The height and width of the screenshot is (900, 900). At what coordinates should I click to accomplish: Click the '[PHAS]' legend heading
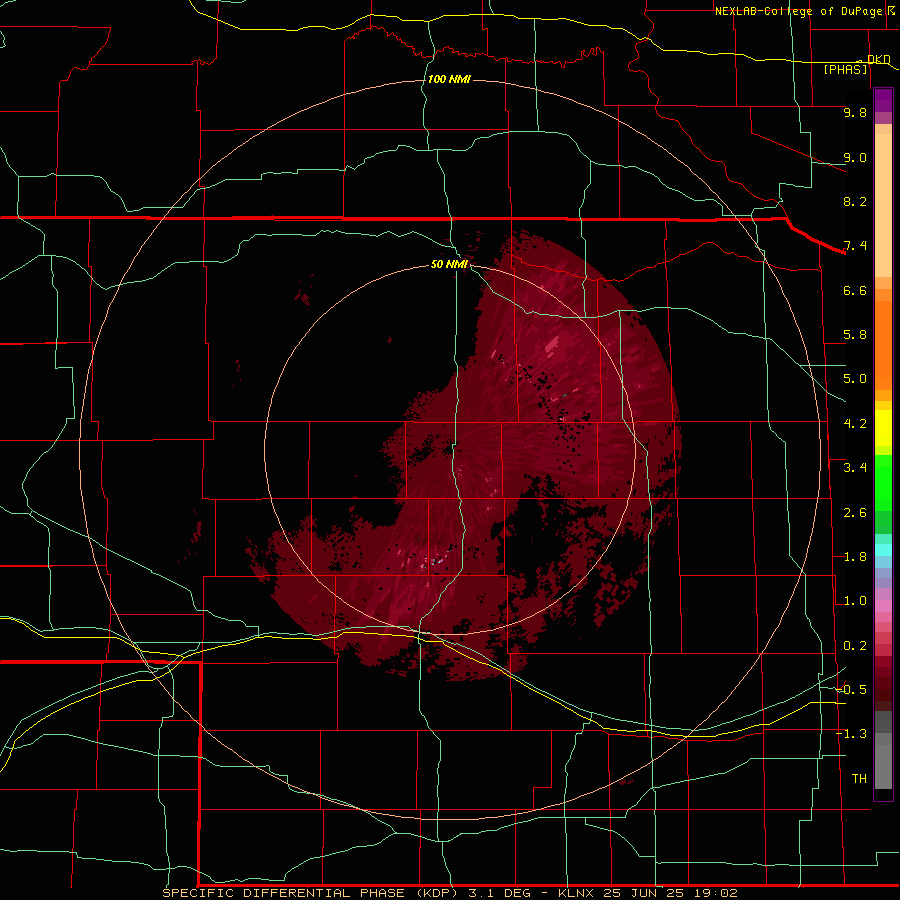tap(845, 69)
